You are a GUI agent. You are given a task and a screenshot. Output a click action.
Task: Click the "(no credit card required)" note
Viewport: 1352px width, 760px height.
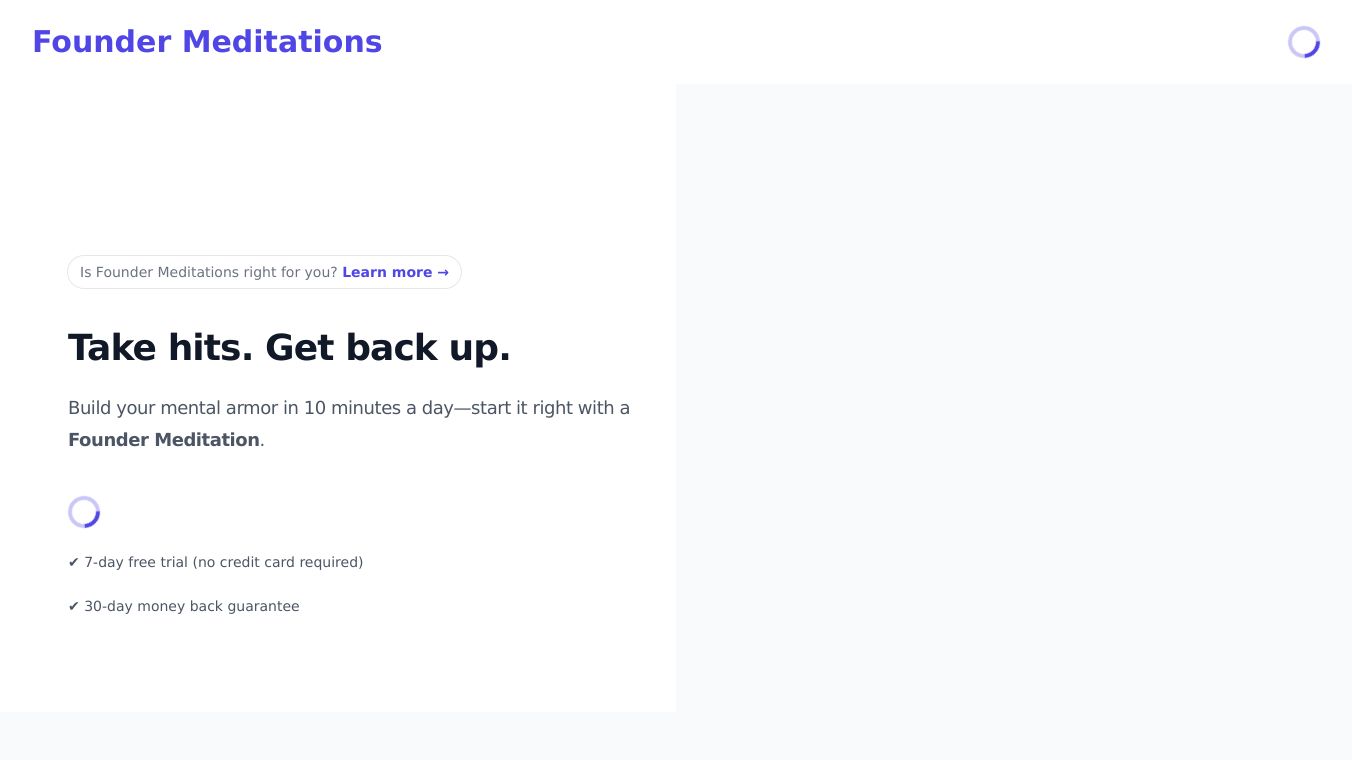278,563
